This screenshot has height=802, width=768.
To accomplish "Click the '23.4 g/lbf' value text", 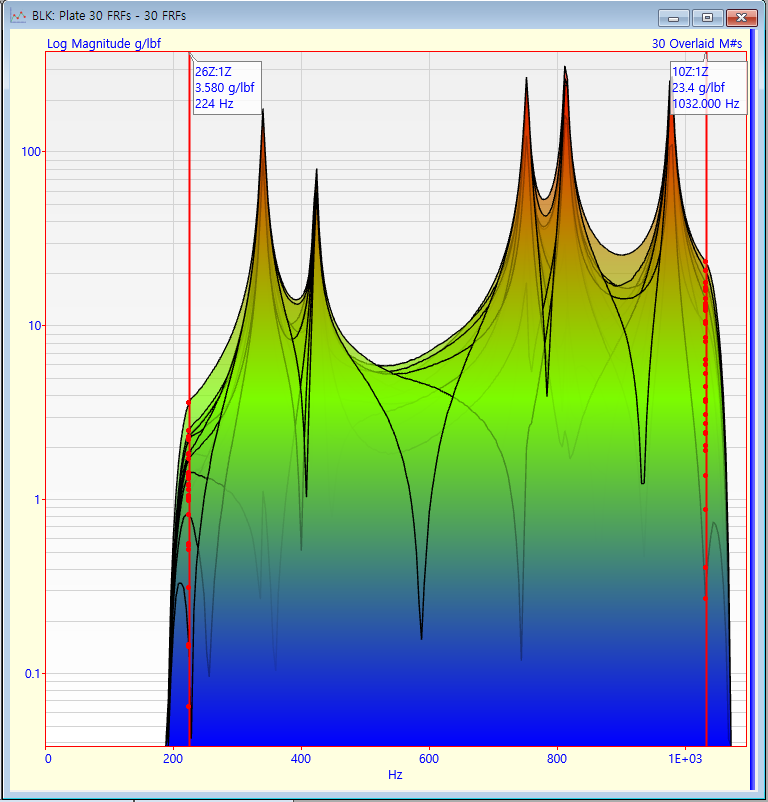I will 698,88.
